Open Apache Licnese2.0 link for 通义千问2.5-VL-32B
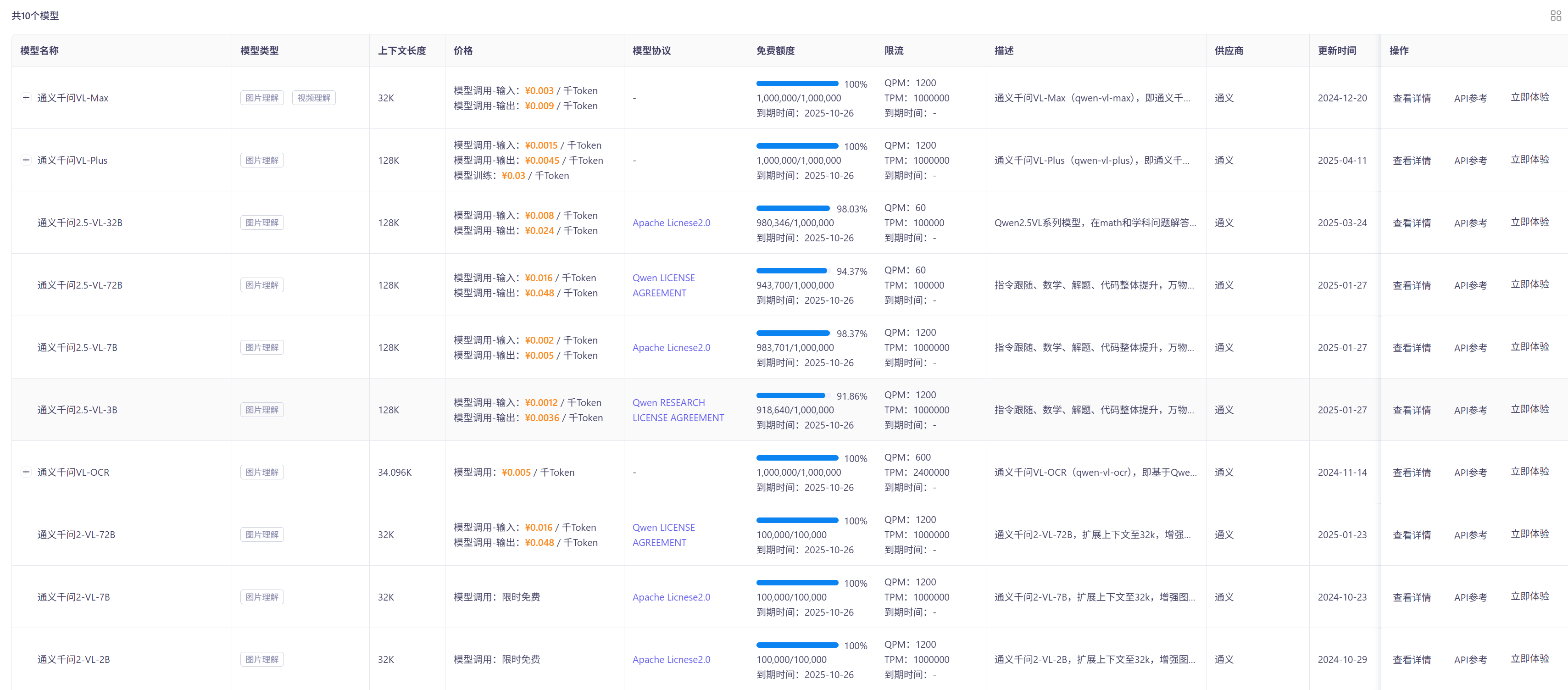This screenshot has width=1568, height=690. coord(671,223)
